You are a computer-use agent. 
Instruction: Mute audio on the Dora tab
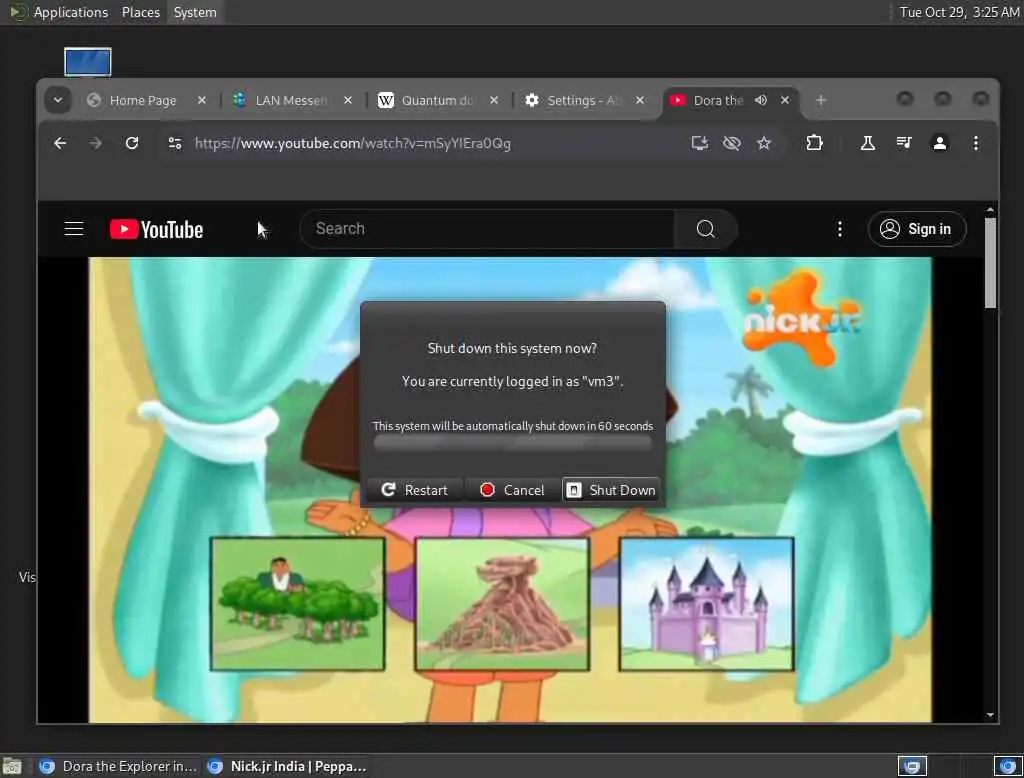pos(761,100)
